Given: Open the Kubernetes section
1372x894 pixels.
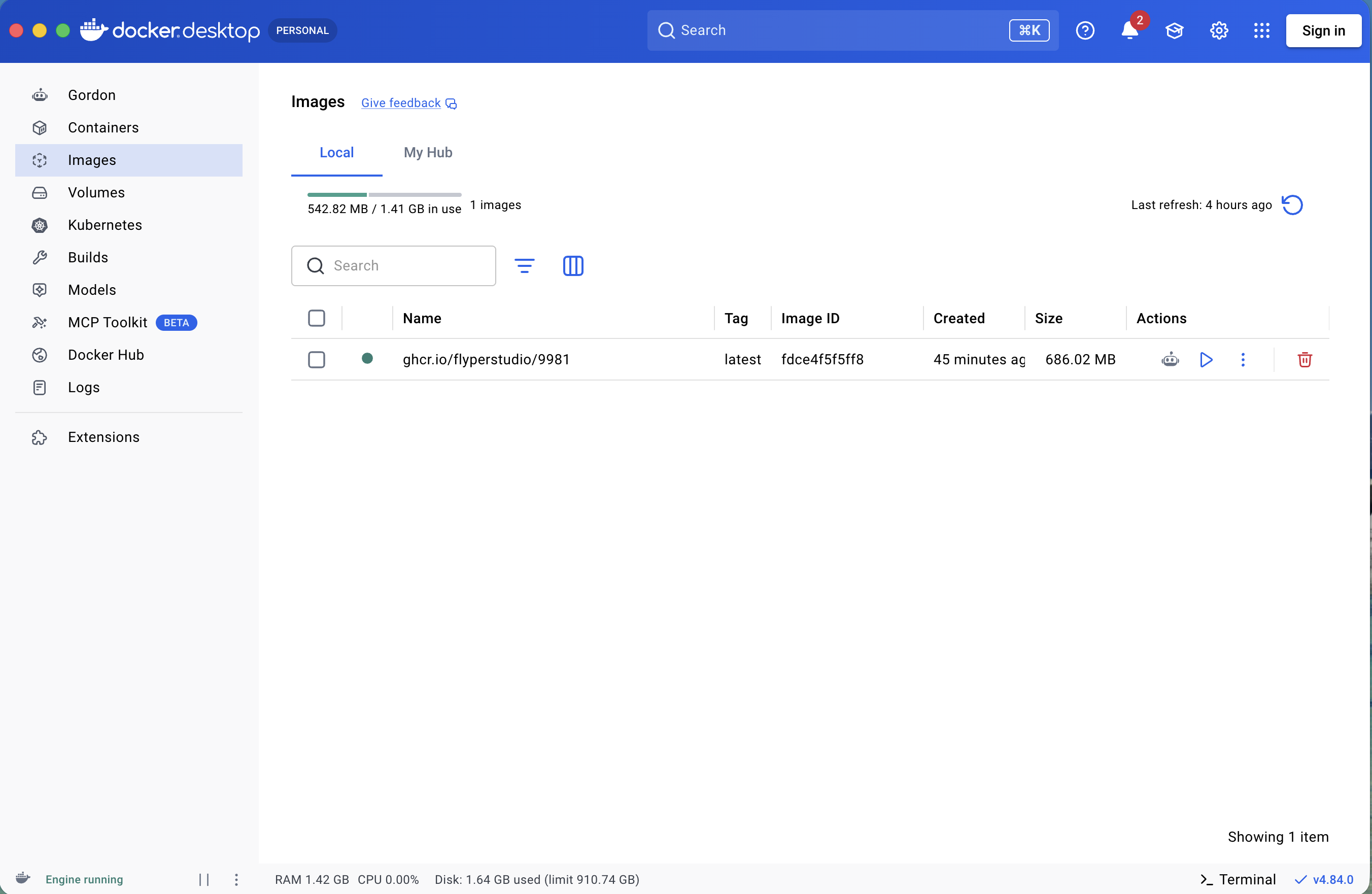Looking at the screenshot, I should [128, 225].
